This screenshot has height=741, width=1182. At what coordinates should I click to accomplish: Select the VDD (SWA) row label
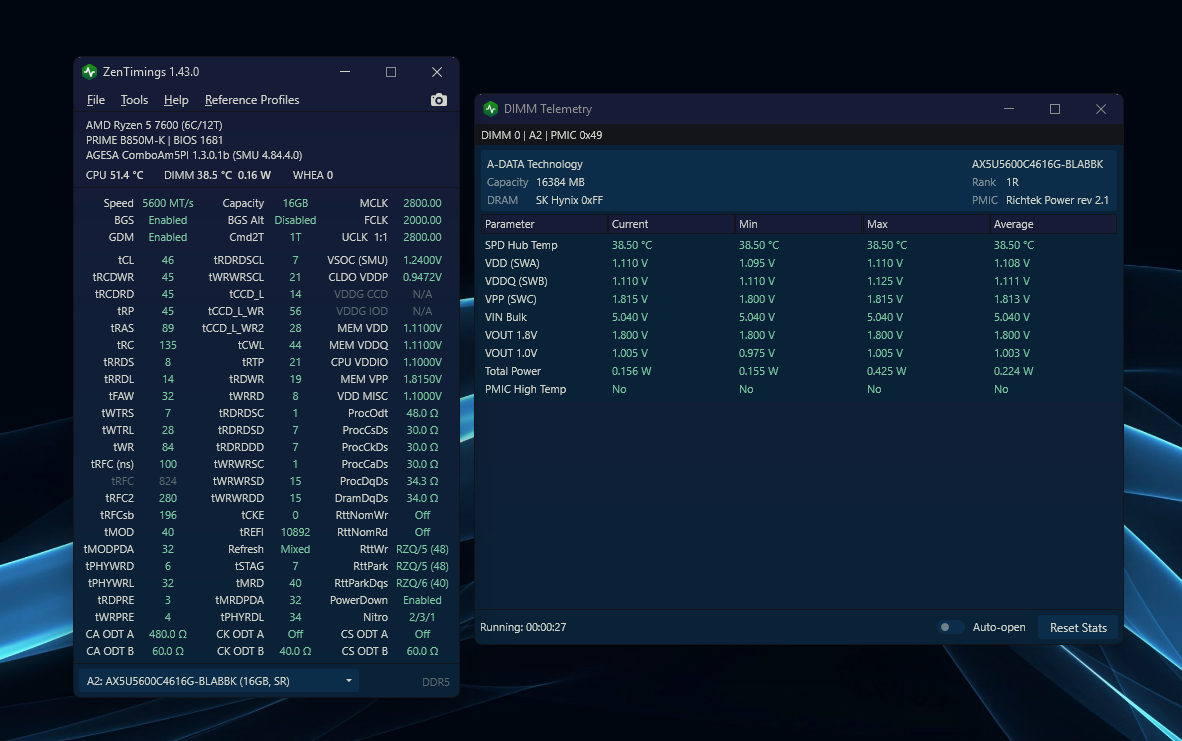click(x=512, y=263)
